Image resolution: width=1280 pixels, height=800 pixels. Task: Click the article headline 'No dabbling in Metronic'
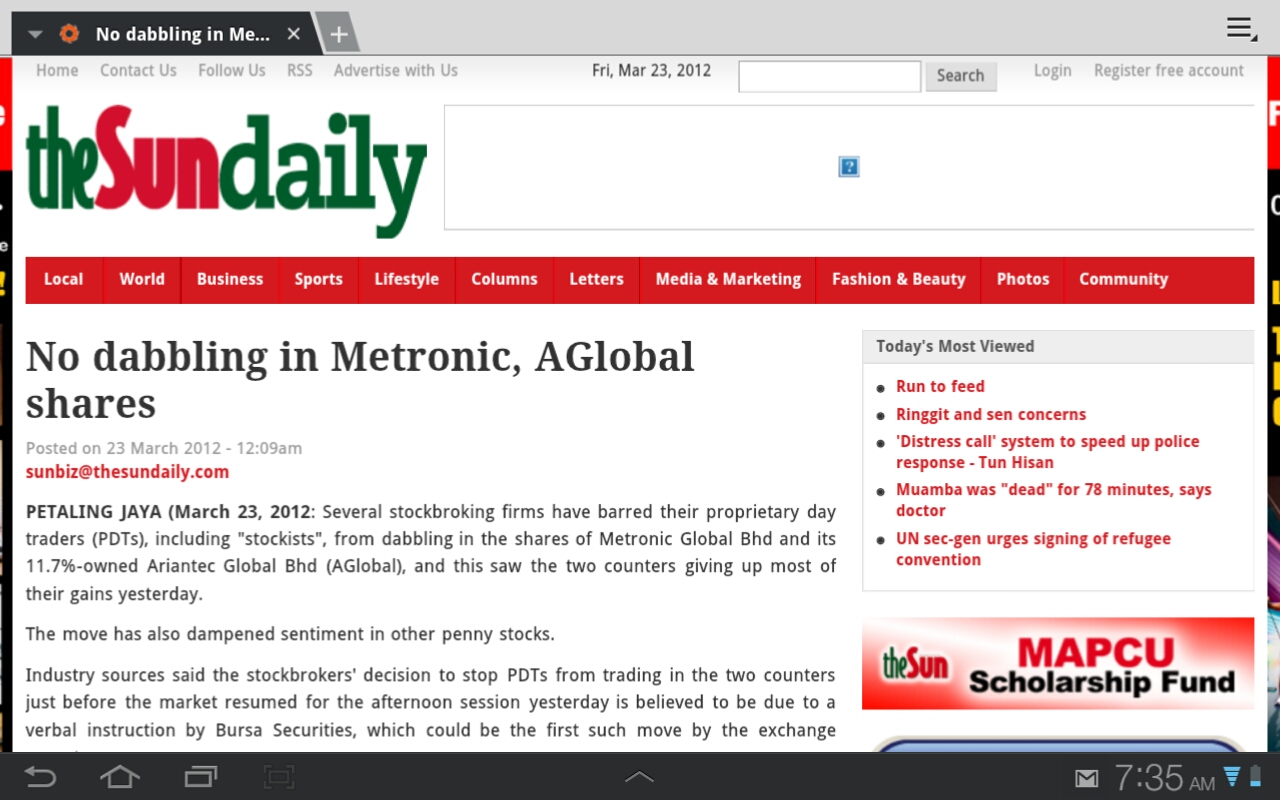coord(360,379)
